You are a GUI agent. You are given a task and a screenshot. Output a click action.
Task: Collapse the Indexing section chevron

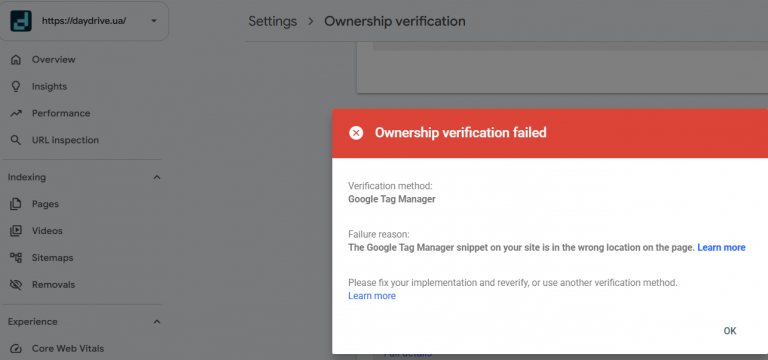157,177
